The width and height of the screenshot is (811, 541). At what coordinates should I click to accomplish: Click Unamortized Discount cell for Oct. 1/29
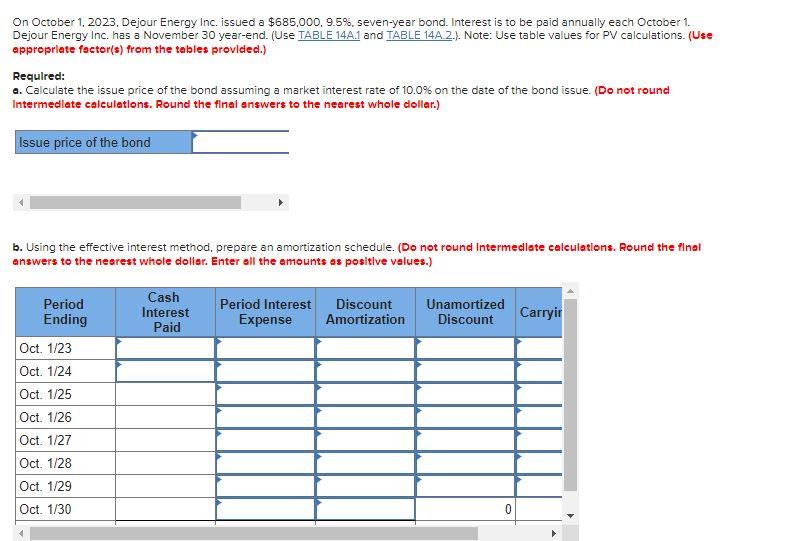click(x=465, y=486)
